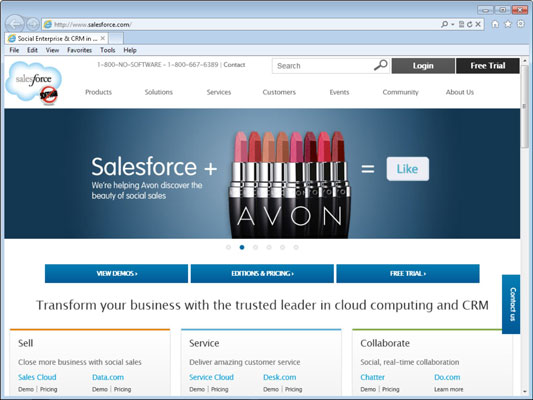Image resolution: width=533 pixels, height=400 pixels.
Task: Click the URL text in address bar
Action: (x=92, y=24)
